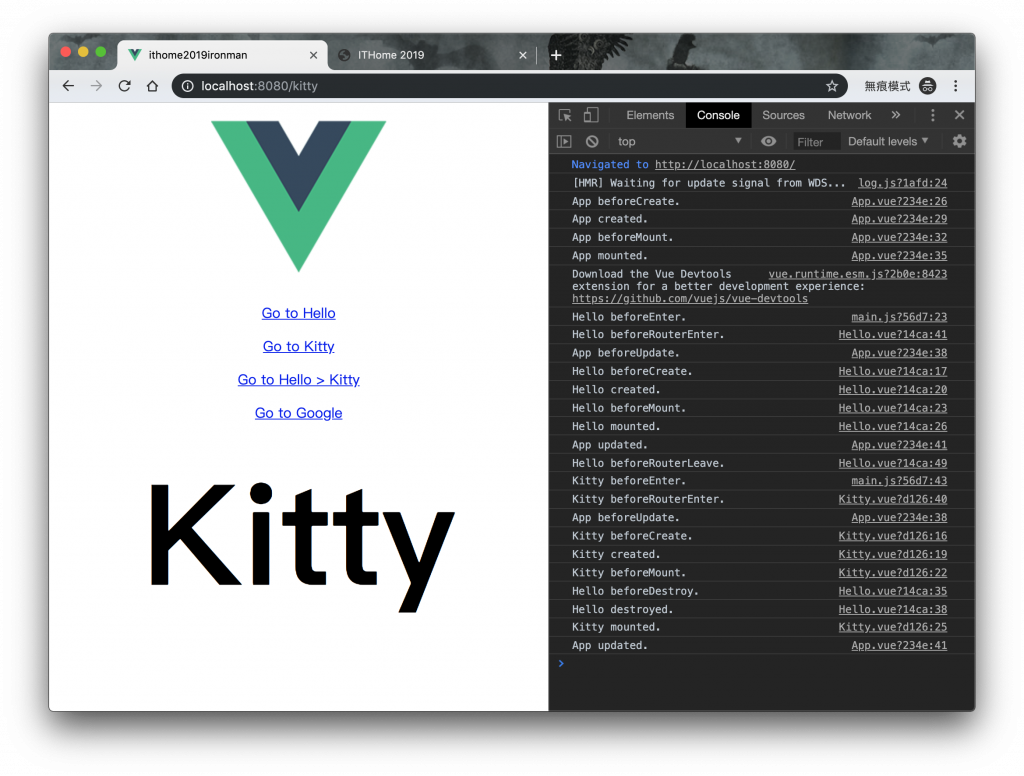Open source link main.js?56d7:43
Viewport: 1024px width, 776px height.
(899, 481)
